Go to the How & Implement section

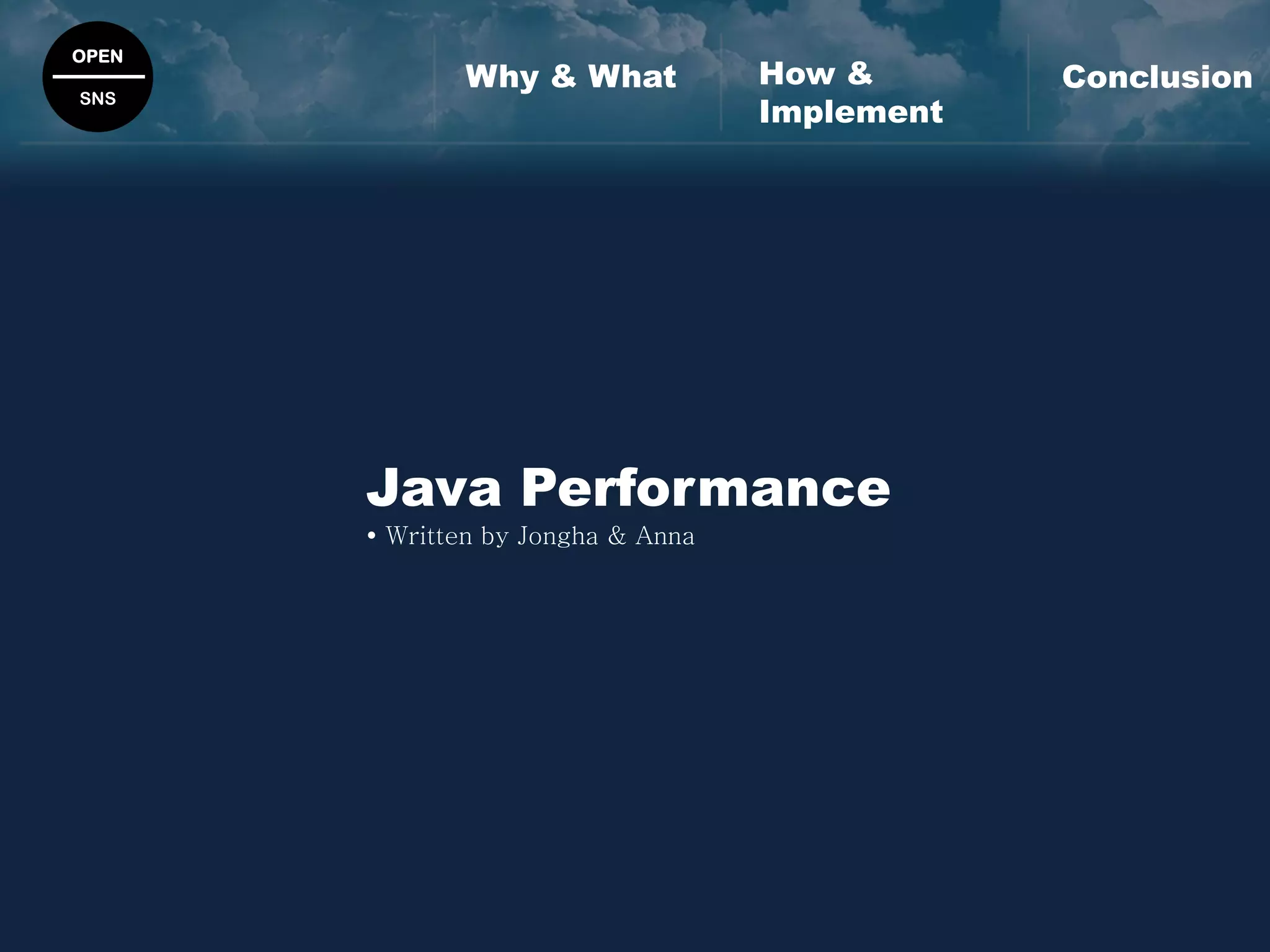click(850, 93)
